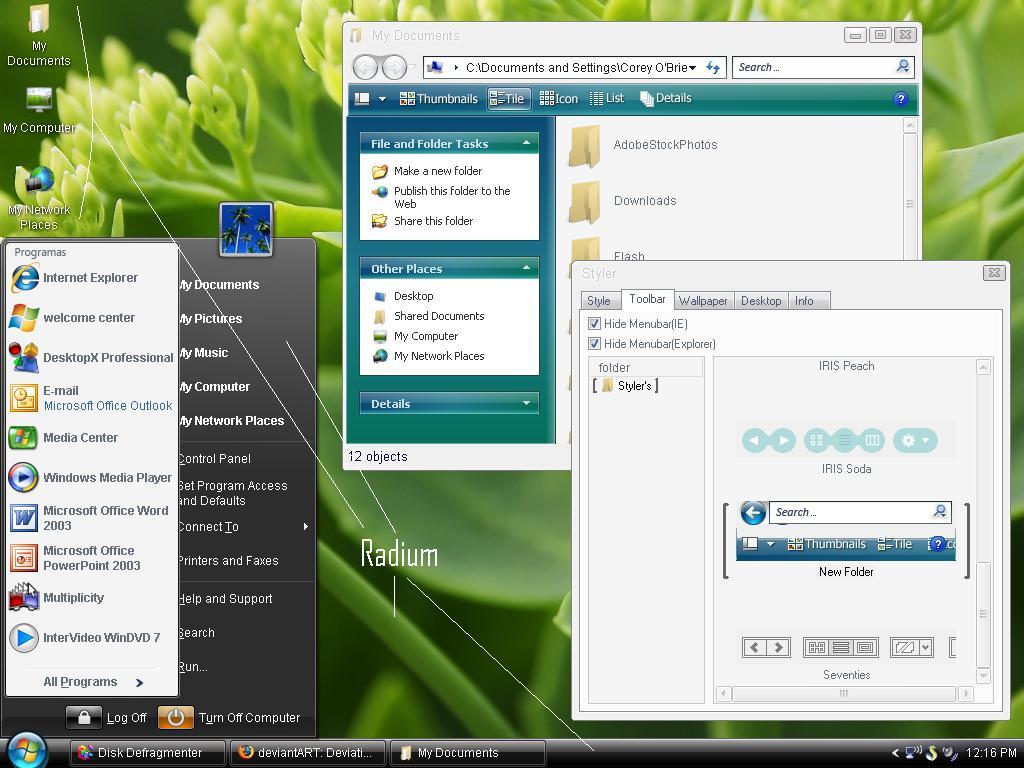Open Internet Explorer from the Start menu
This screenshot has width=1024, height=768.
click(91, 278)
